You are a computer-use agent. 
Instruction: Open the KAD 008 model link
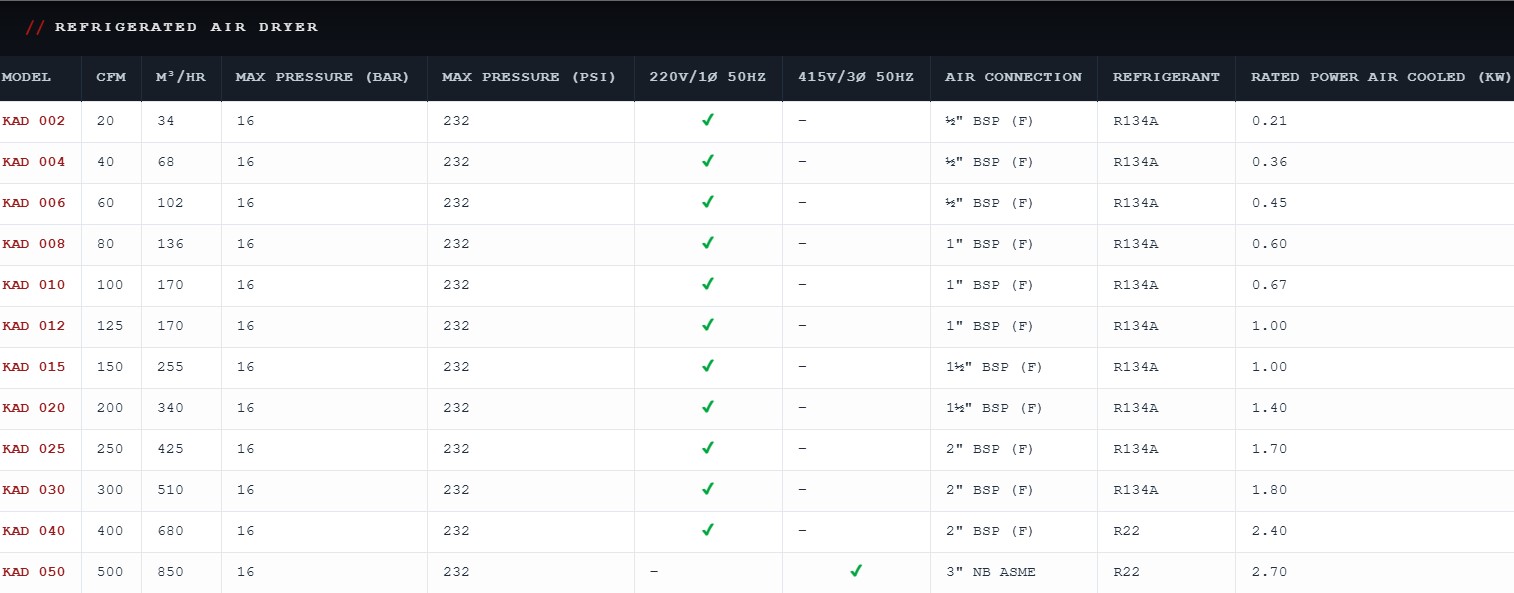point(34,244)
